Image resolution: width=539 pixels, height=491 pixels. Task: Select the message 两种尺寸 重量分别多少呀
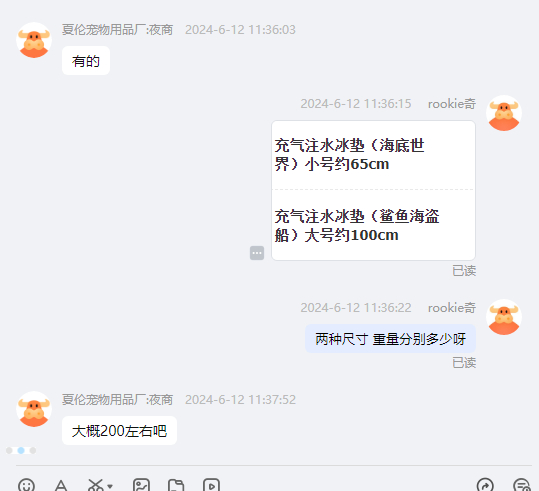coord(390,339)
